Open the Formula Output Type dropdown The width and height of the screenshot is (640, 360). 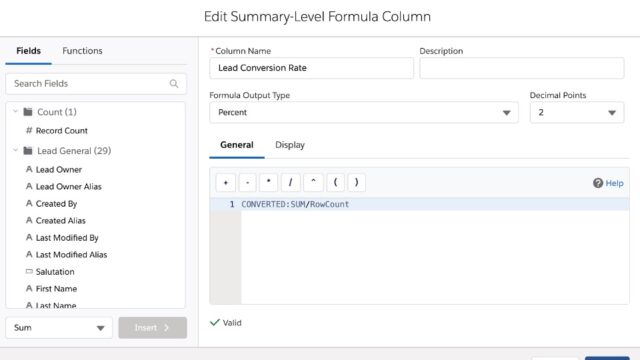coord(364,113)
